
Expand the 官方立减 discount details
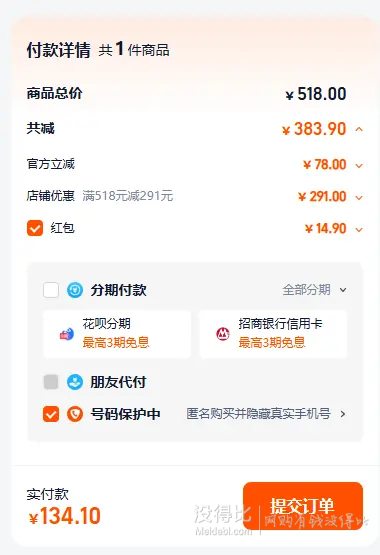pyautogui.click(x=359, y=166)
